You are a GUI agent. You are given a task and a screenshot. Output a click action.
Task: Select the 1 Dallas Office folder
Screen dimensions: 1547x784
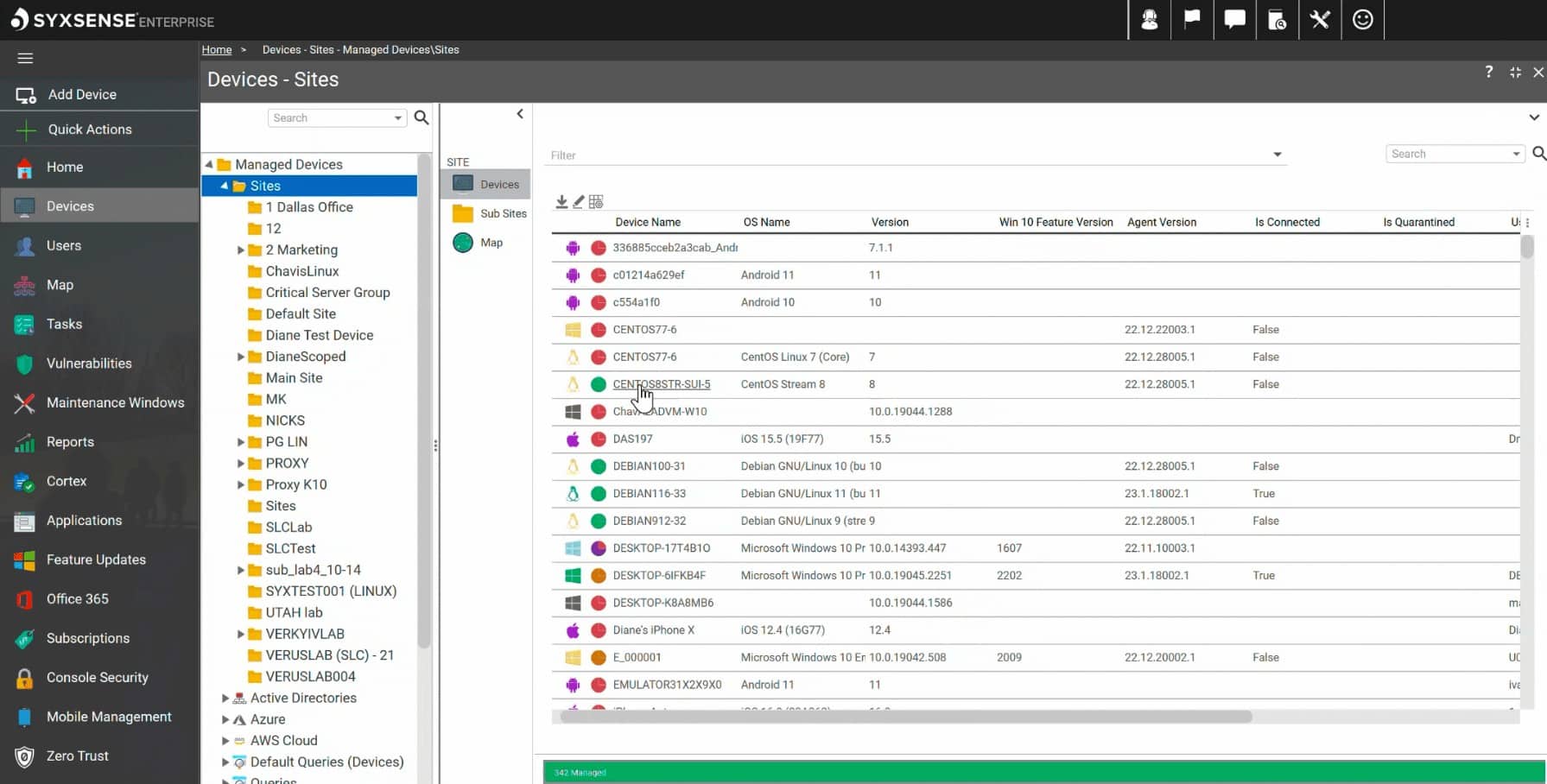(309, 207)
